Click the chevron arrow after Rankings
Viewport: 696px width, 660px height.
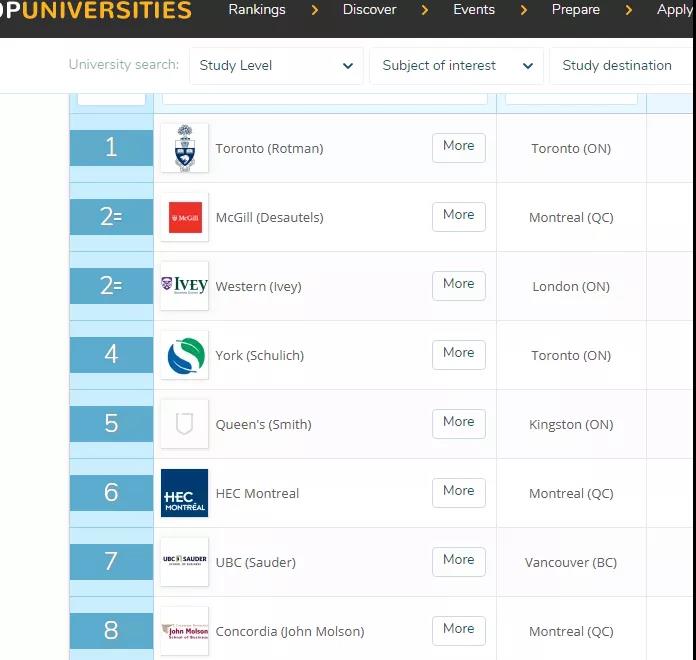pos(315,10)
